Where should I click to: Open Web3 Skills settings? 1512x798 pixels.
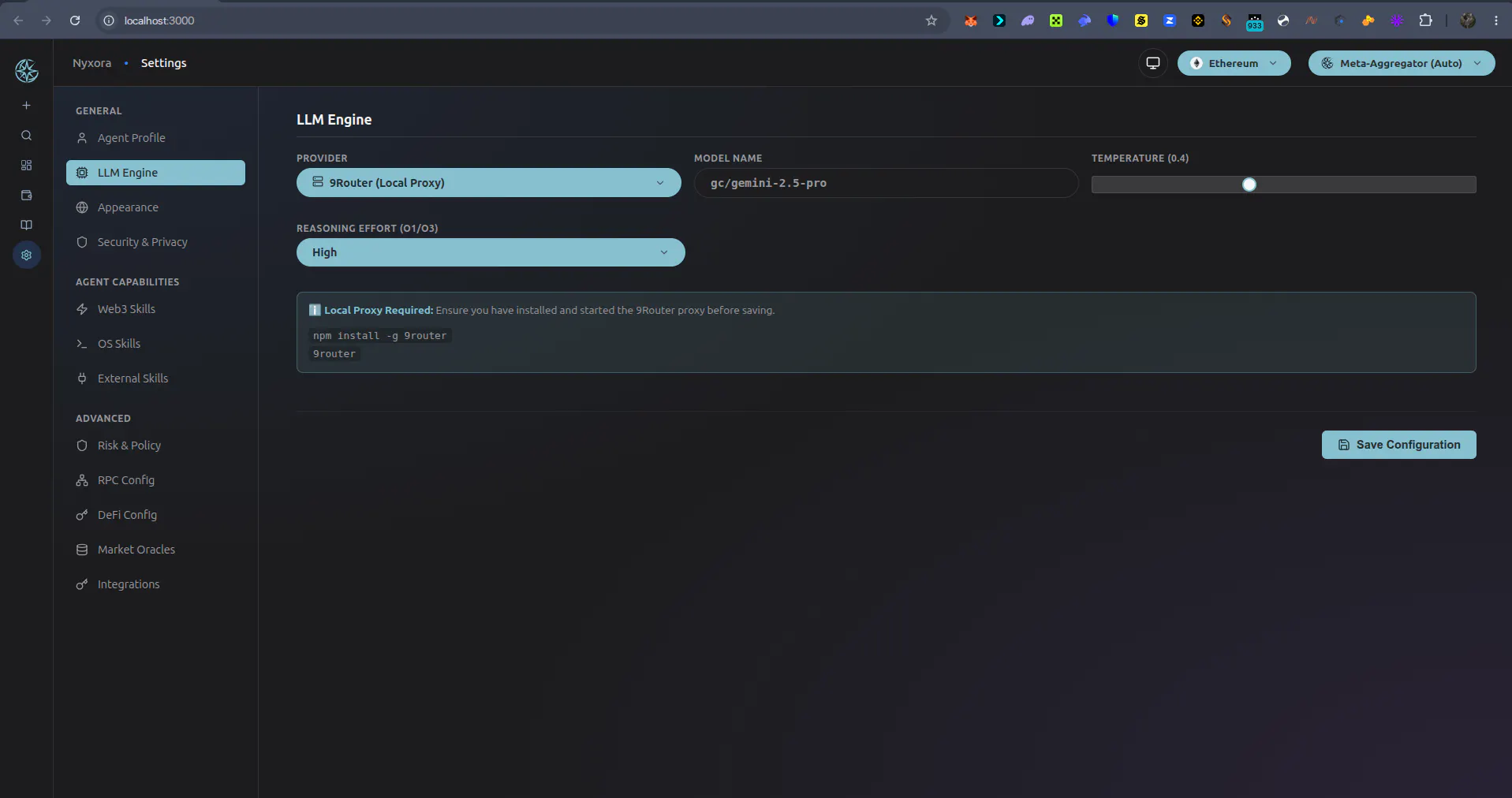click(x=155, y=309)
